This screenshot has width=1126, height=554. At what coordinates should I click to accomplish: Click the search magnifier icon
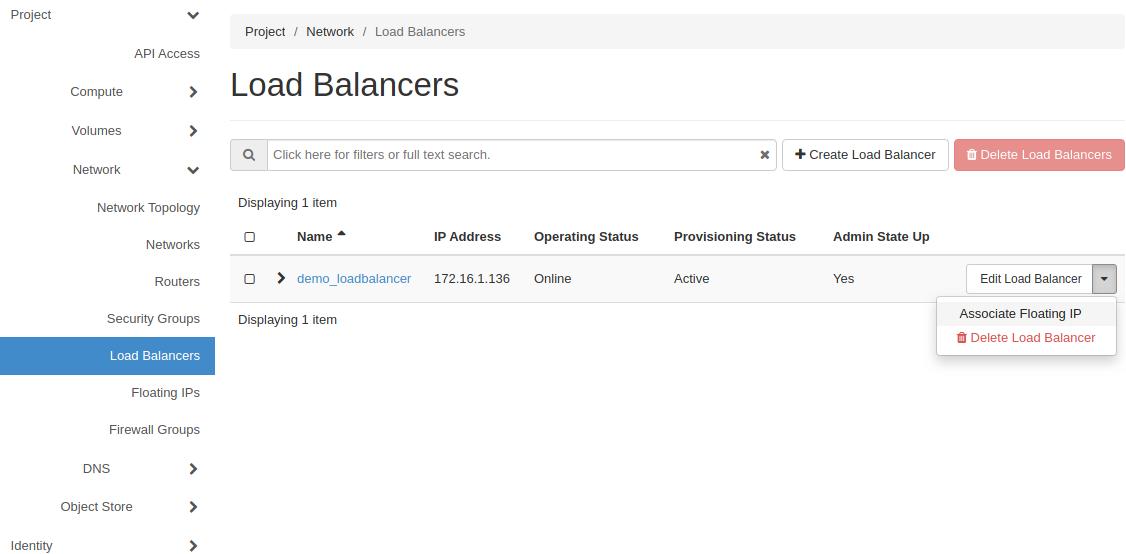[x=249, y=155]
